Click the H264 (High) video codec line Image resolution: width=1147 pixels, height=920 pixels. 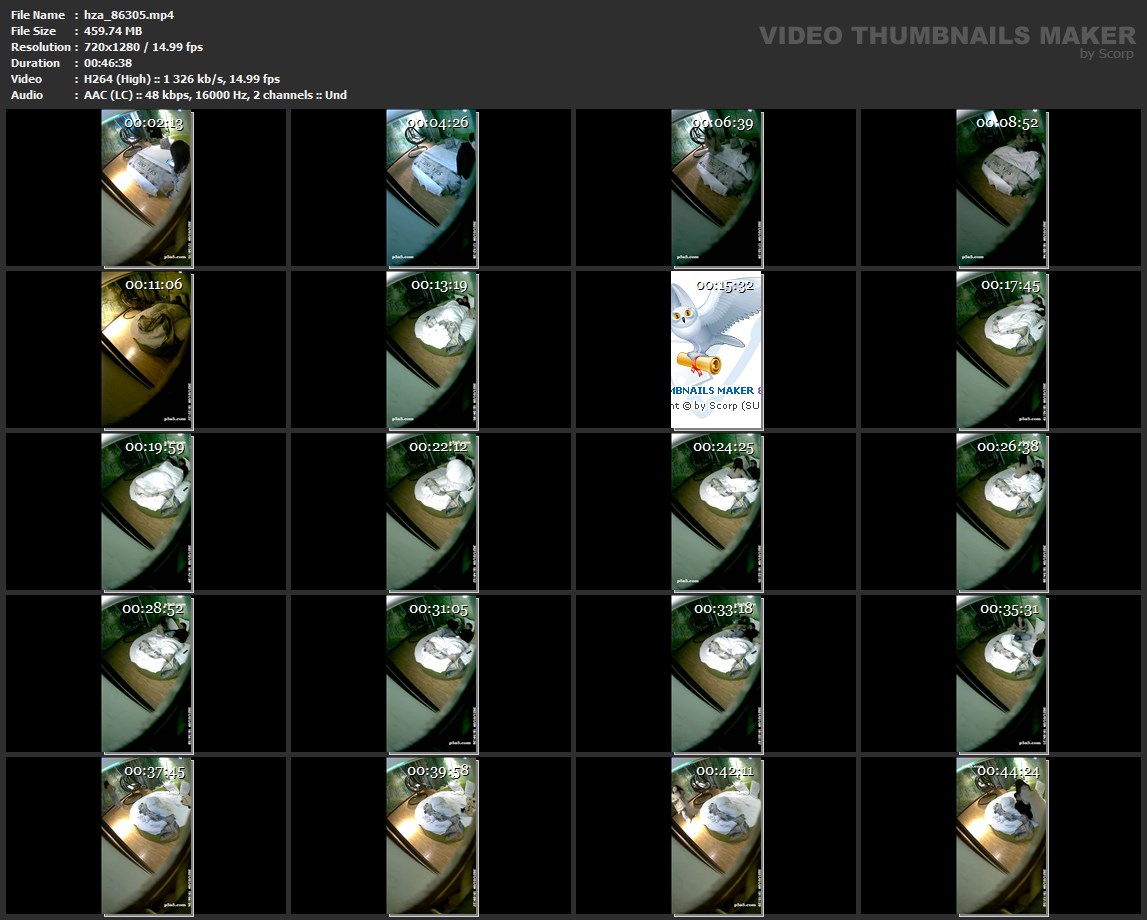[181, 79]
